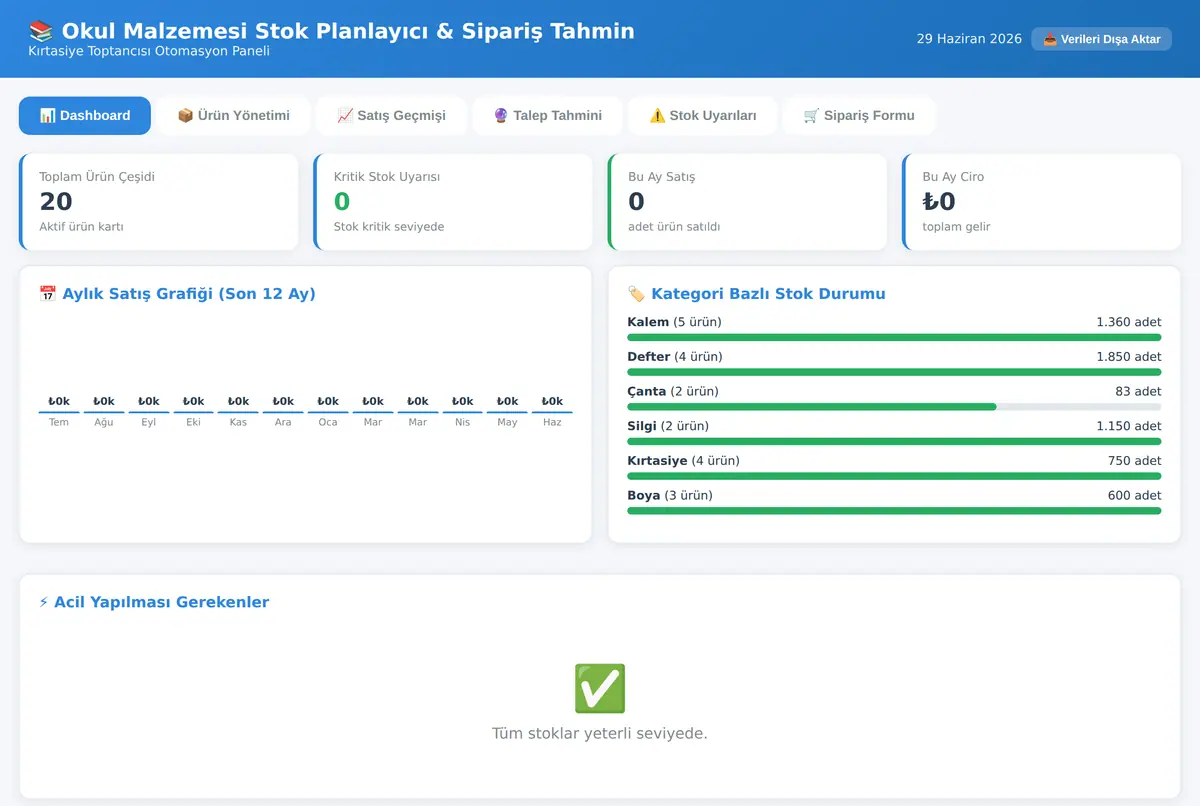Open the Talep Tahmini tab
The image size is (1200, 806).
(x=547, y=115)
